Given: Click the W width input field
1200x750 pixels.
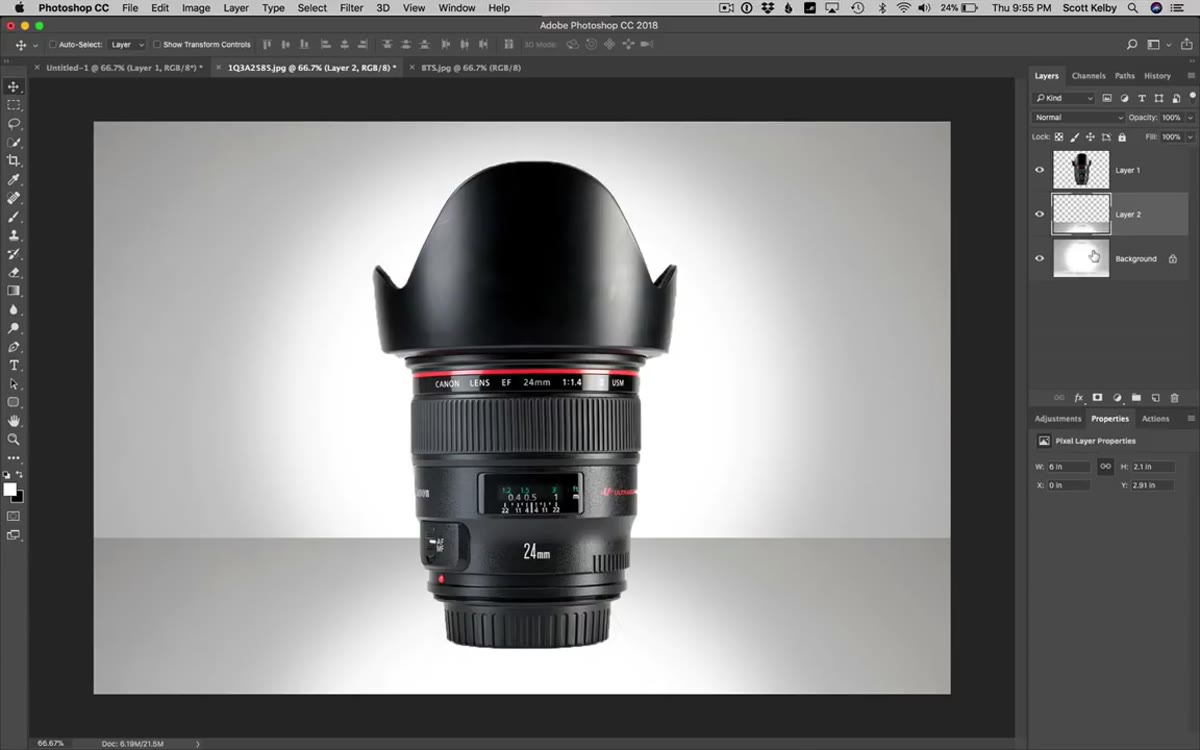Looking at the screenshot, I should tap(1069, 467).
